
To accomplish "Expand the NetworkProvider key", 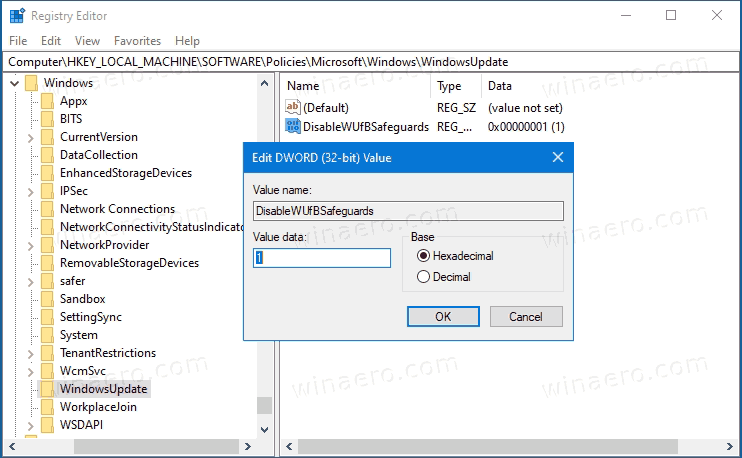I will 31,246.
